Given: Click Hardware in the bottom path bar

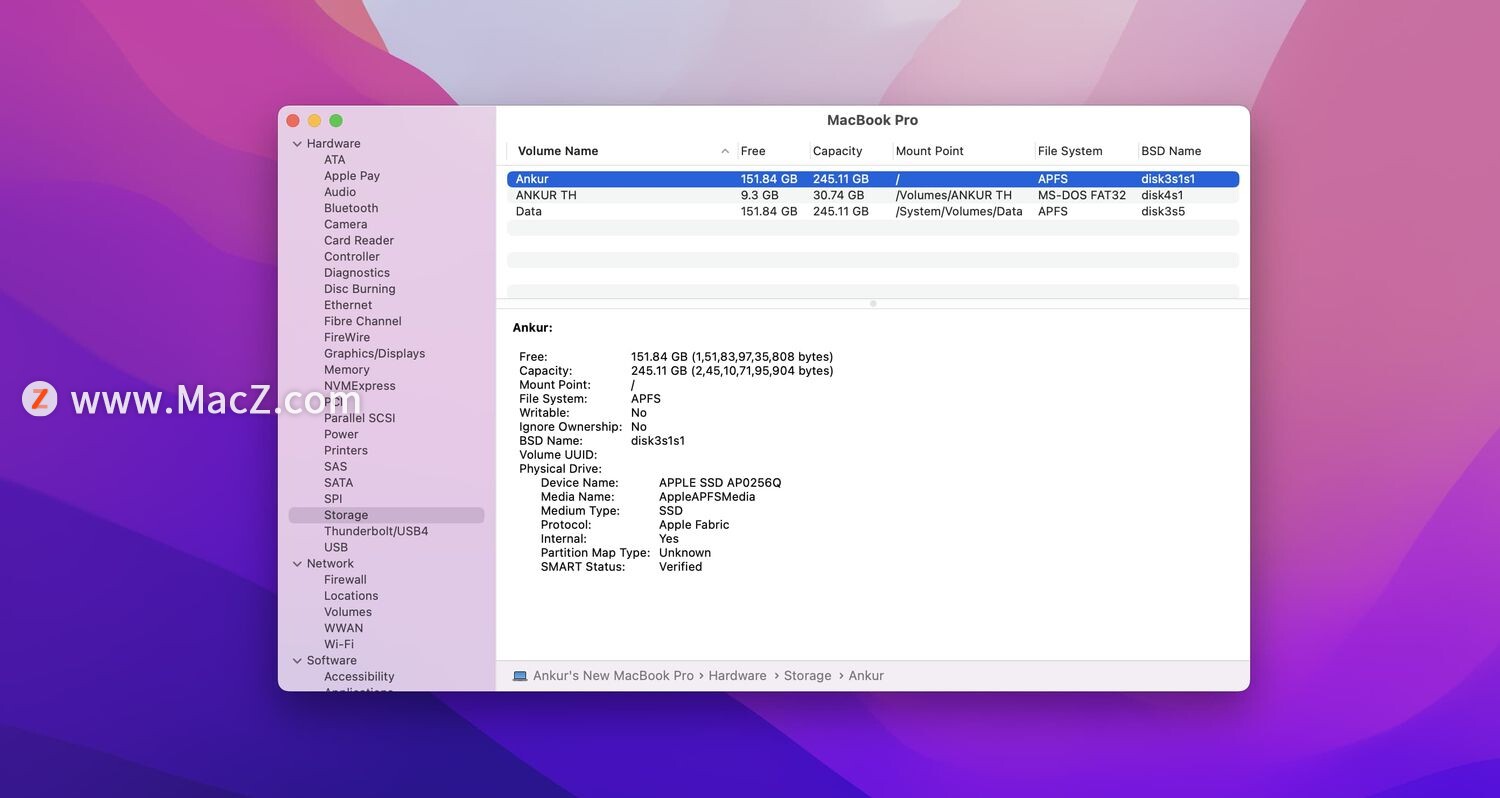Looking at the screenshot, I should coord(737,676).
